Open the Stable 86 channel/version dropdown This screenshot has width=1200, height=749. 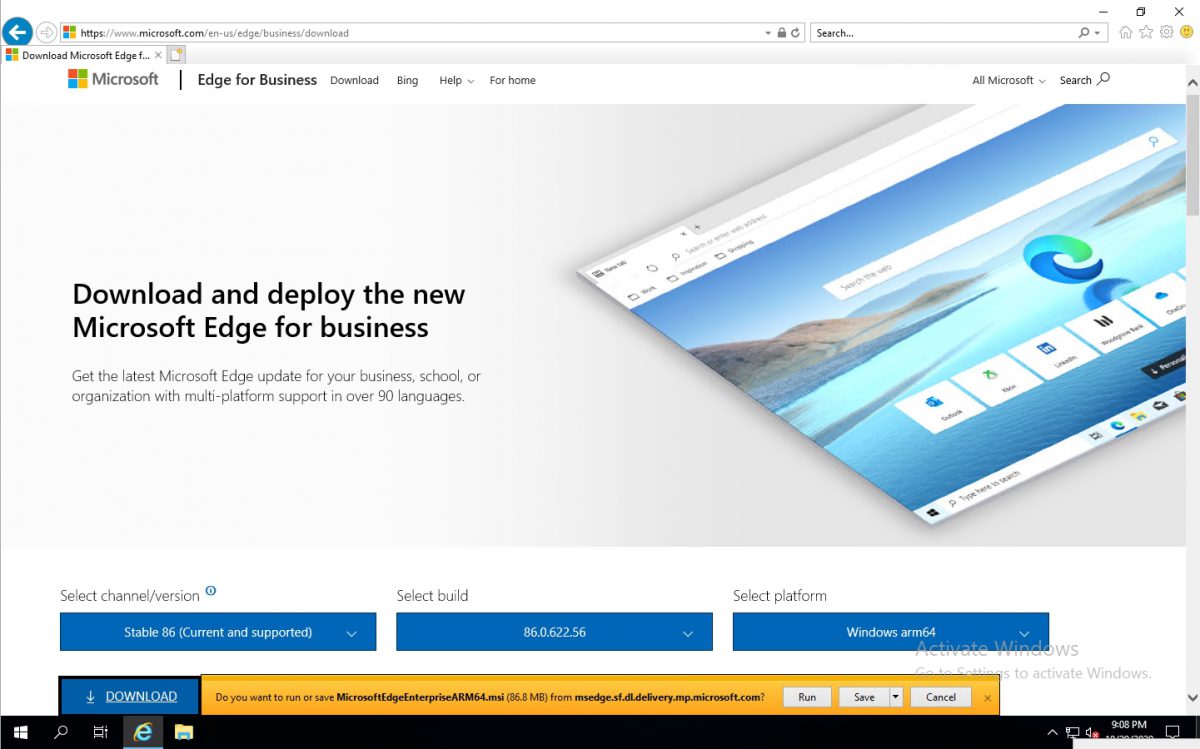coord(217,631)
